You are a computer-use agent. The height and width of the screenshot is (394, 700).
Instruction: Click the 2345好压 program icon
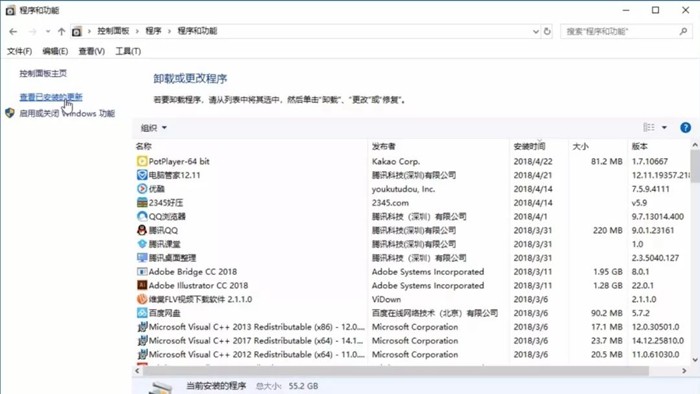(142, 203)
